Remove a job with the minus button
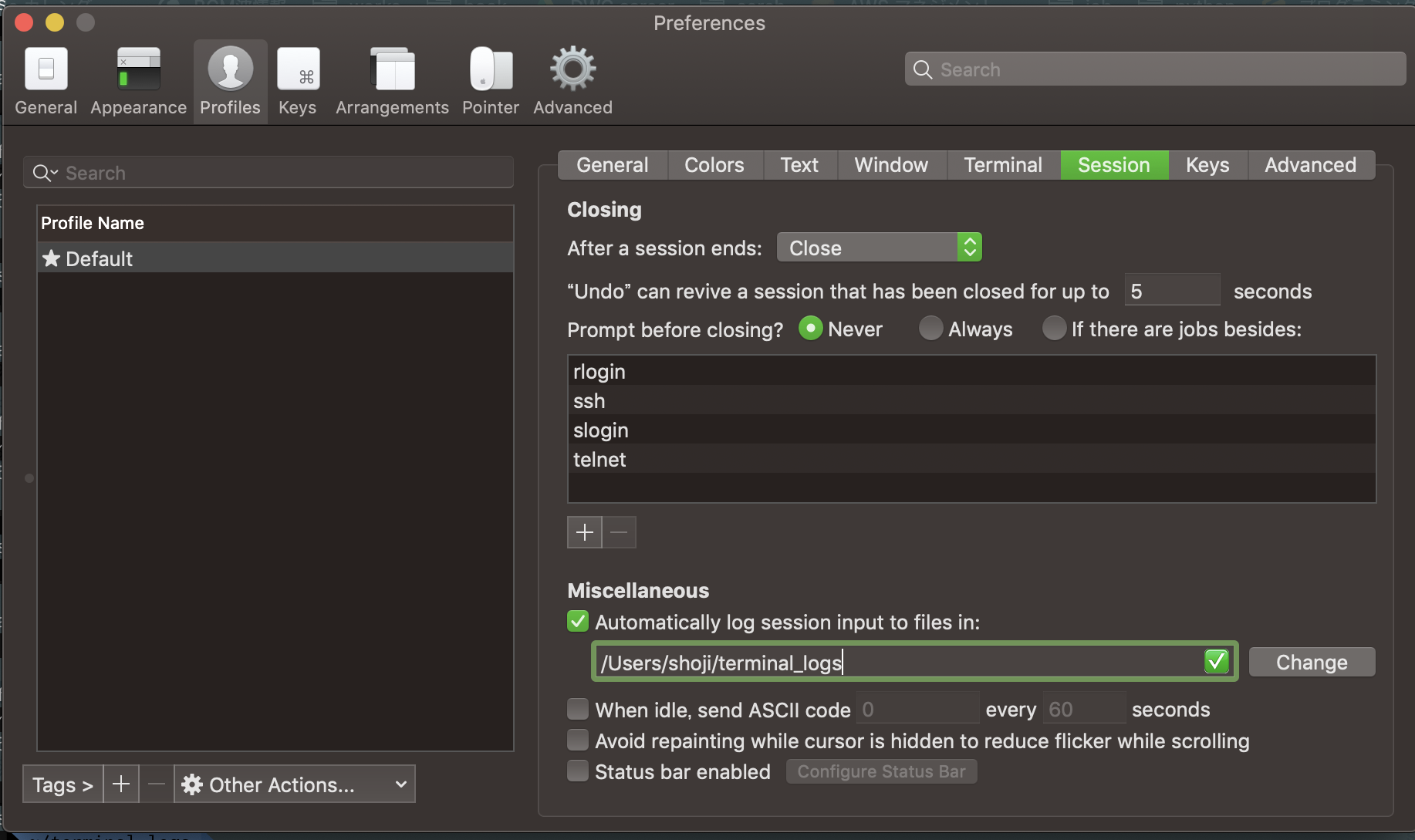The image size is (1415, 840). point(619,532)
